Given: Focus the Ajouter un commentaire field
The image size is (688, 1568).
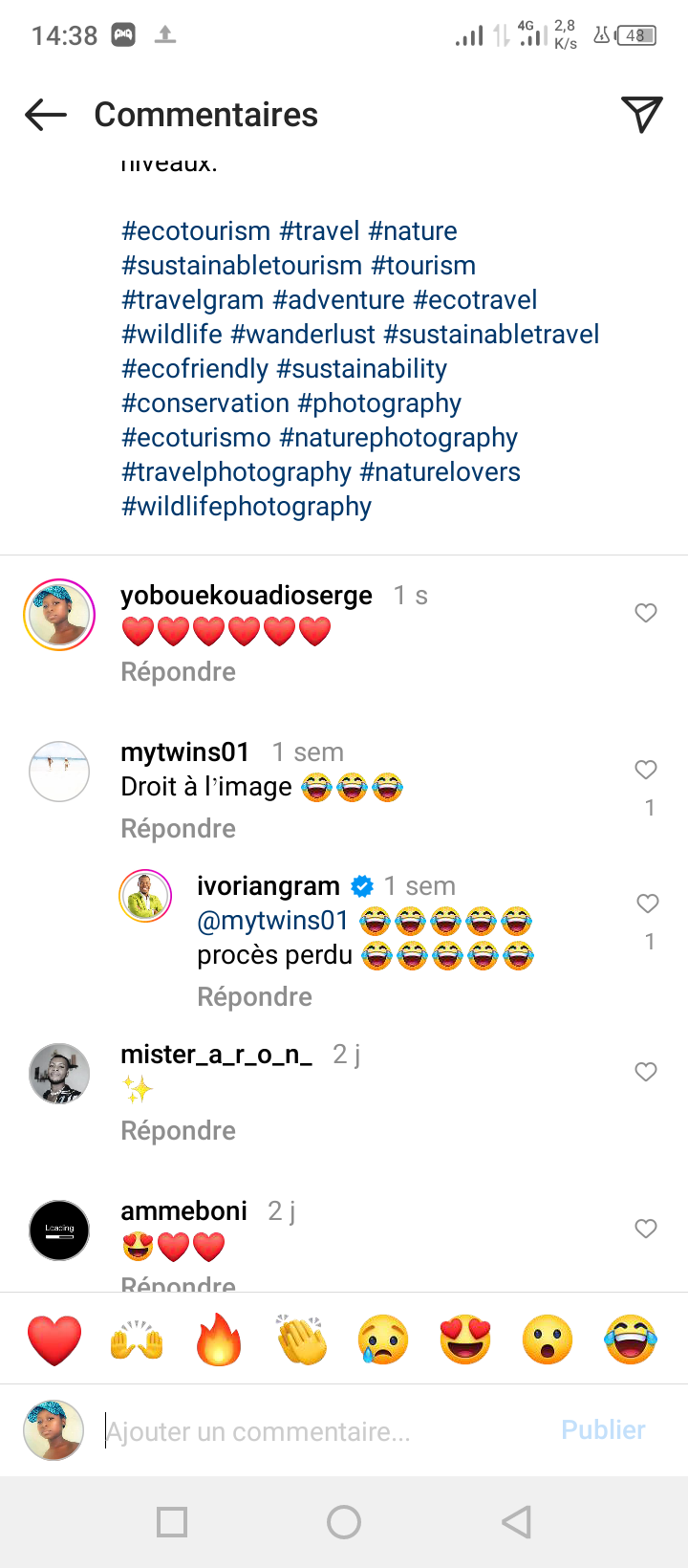Looking at the screenshot, I should point(325,1431).
